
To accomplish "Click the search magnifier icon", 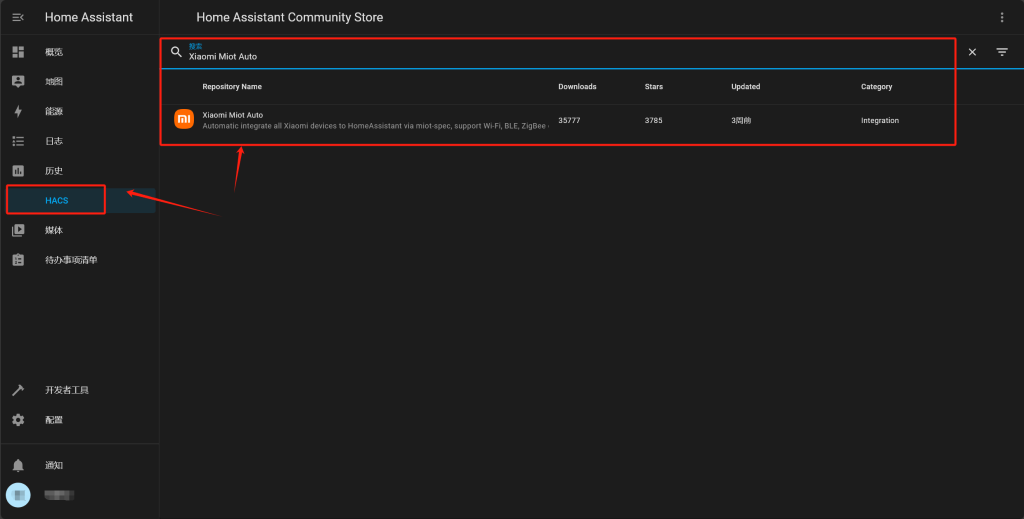I will 176,52.
